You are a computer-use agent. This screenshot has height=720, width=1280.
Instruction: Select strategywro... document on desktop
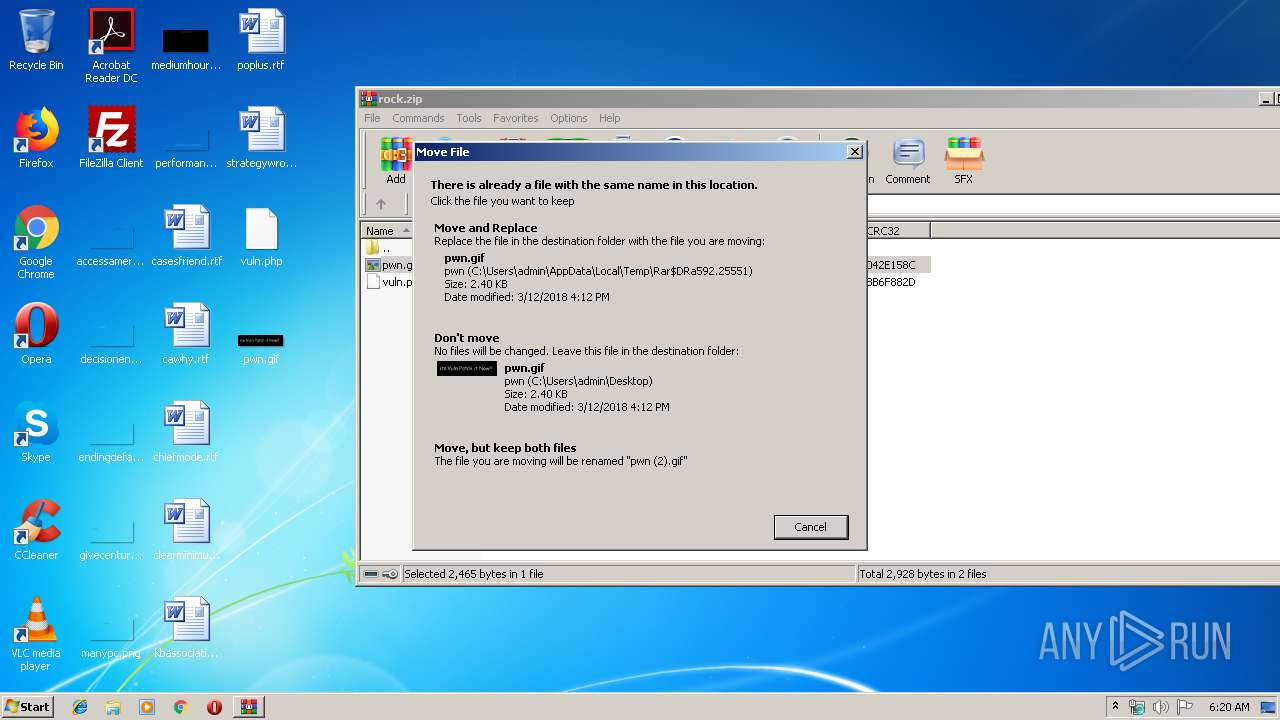[x=261, y=138]
